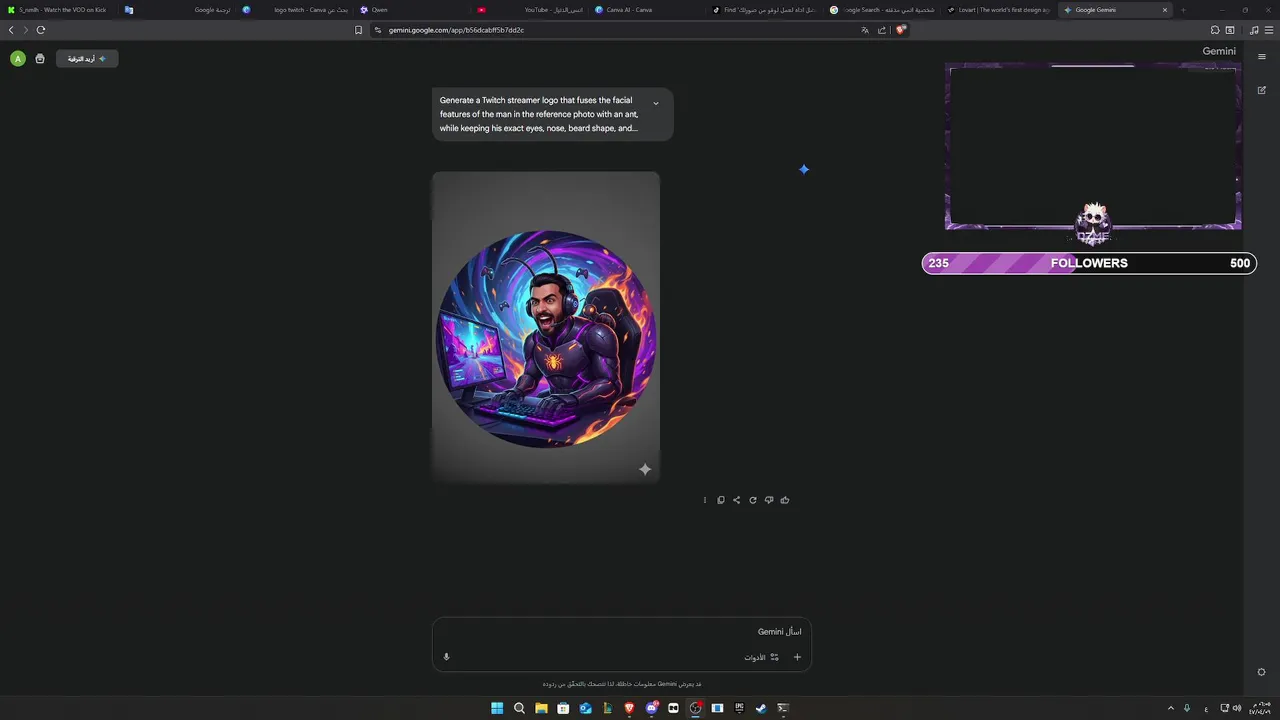Open Gemini settings gear icon
Screen dimensions: 1280x720
coord(1262,672)
